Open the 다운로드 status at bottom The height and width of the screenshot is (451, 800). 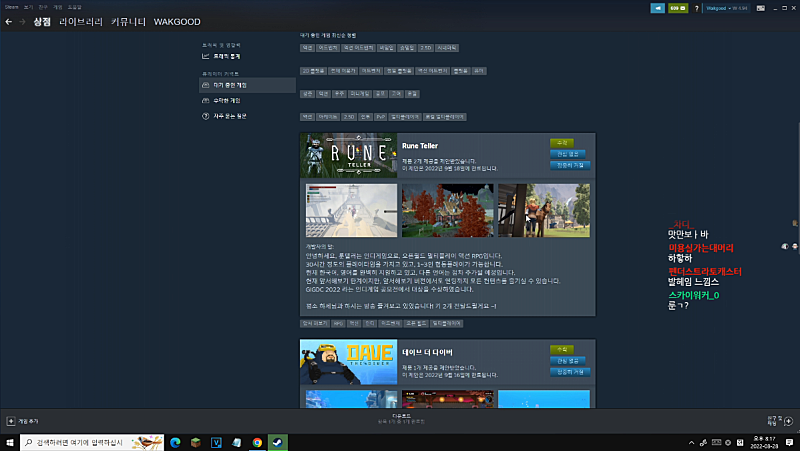coord(401,419)
